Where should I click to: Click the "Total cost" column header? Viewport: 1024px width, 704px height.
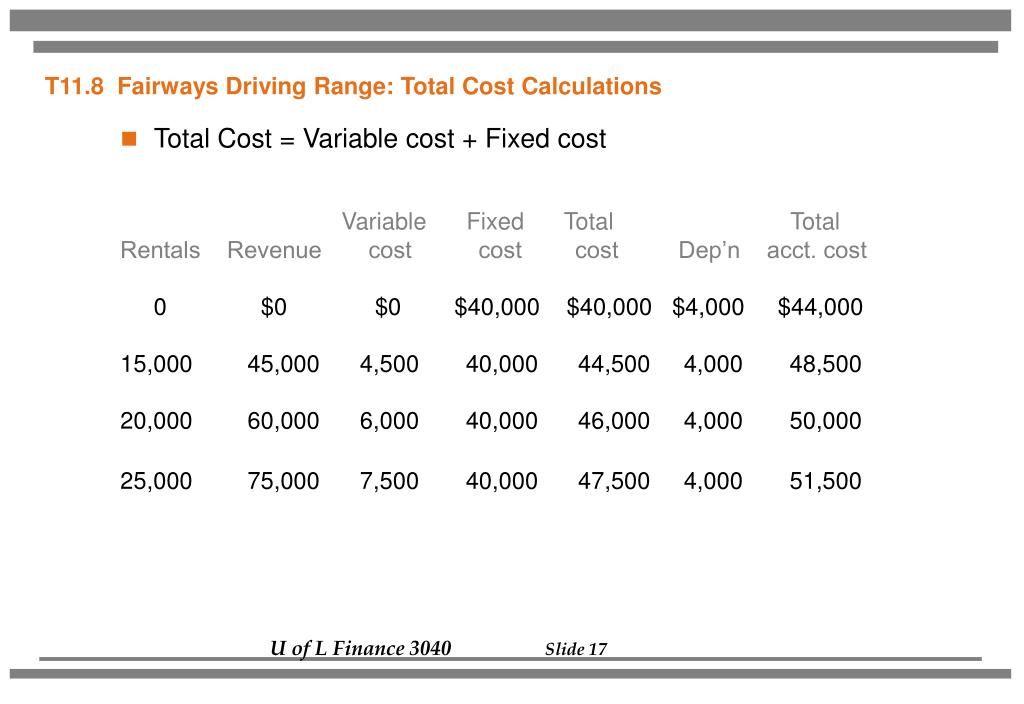coord(591,236)
